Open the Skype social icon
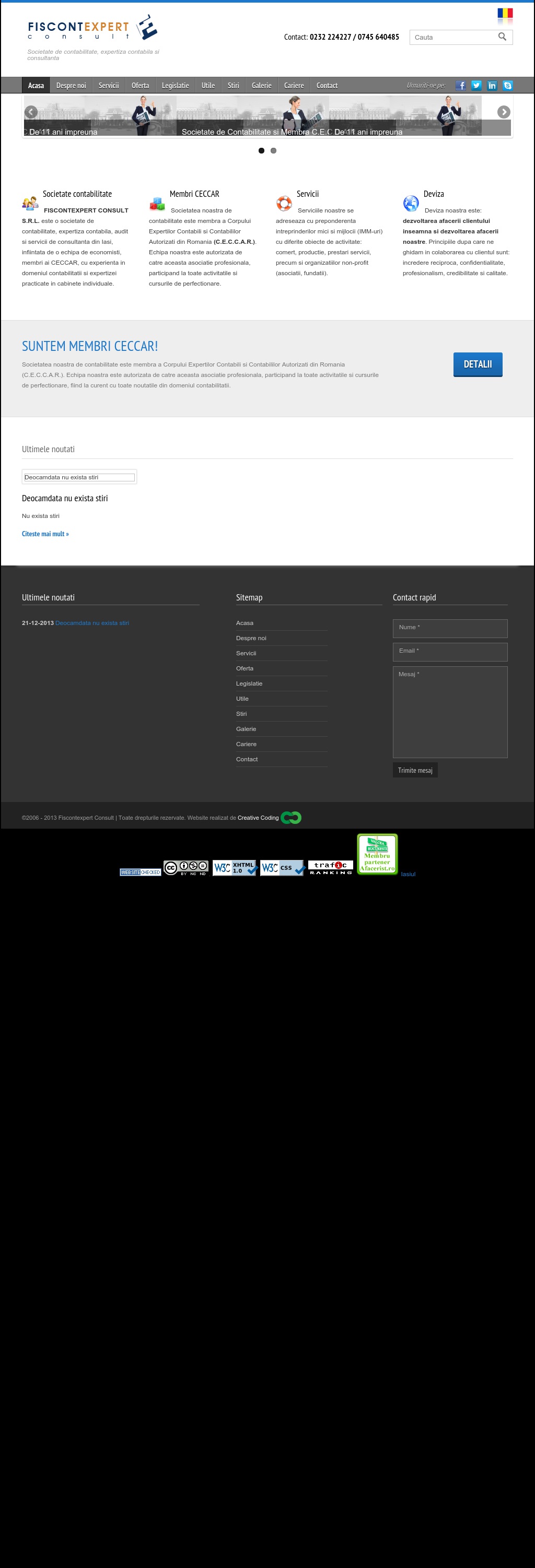The image size is (535, 1568). click(508, 85)
